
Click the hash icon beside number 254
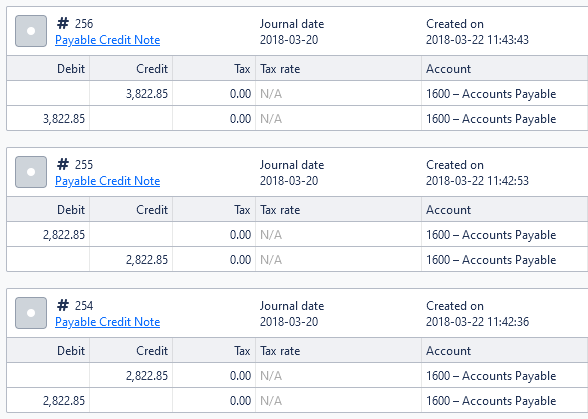point(63,305)
